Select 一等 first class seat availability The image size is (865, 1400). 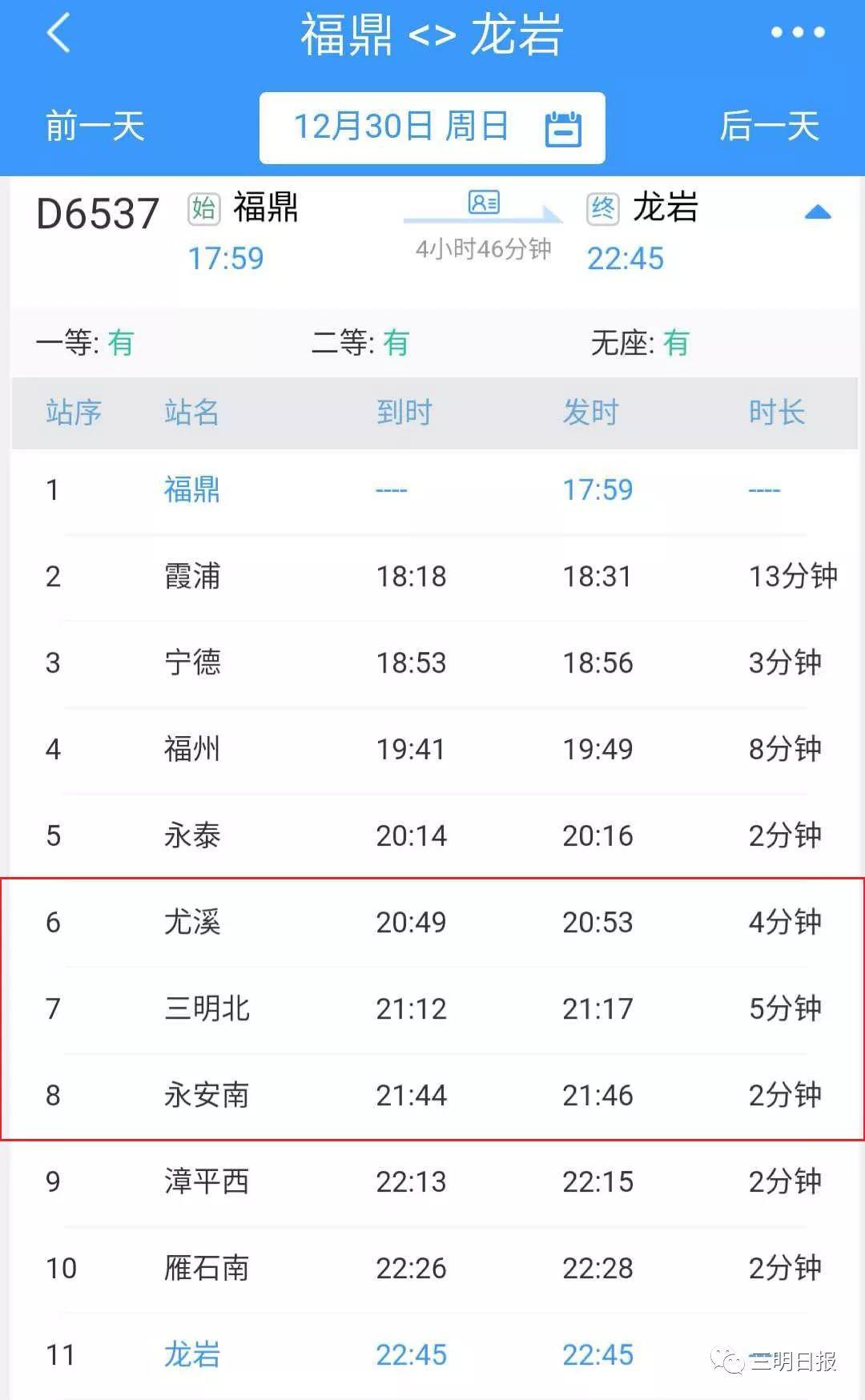85,343
